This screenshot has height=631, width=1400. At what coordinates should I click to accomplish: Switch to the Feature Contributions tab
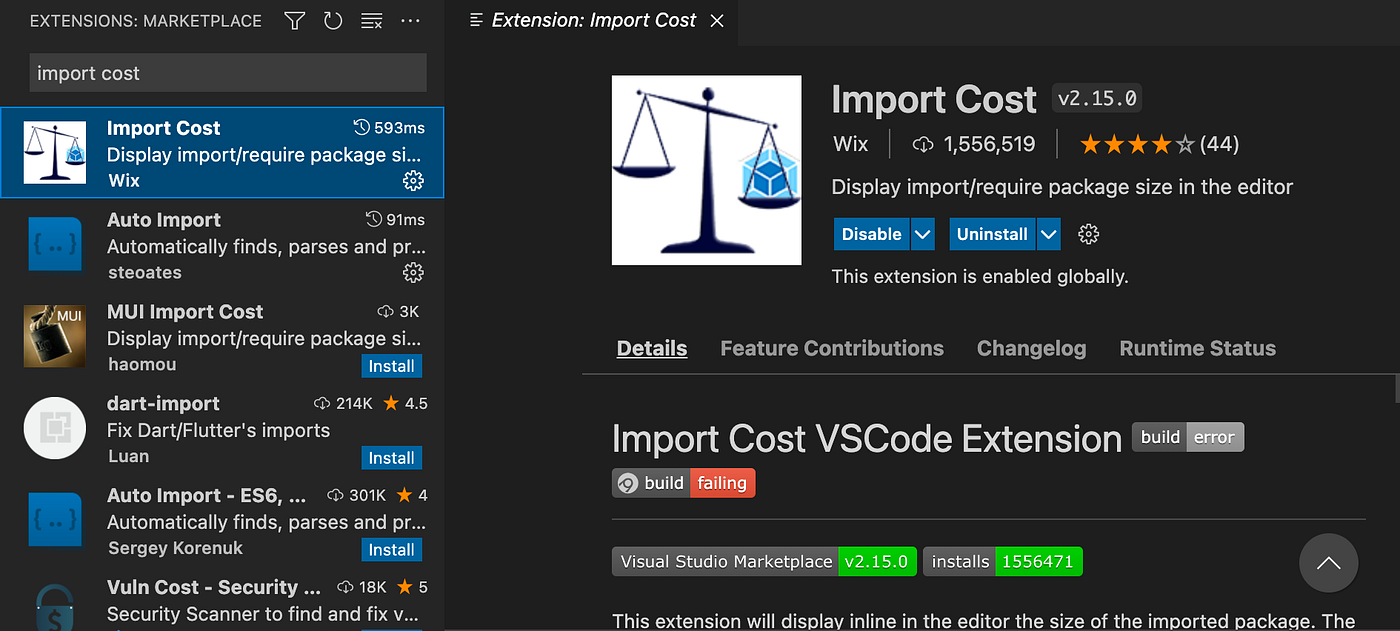[x=832, y=348]
